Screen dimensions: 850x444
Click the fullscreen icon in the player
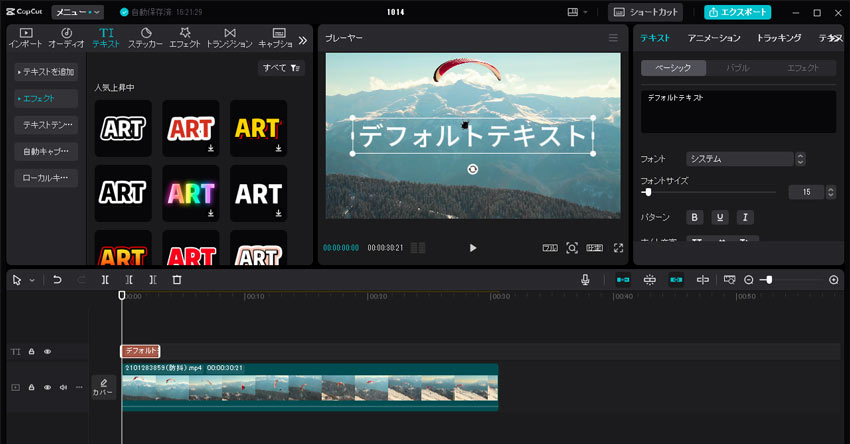(618, 248)
